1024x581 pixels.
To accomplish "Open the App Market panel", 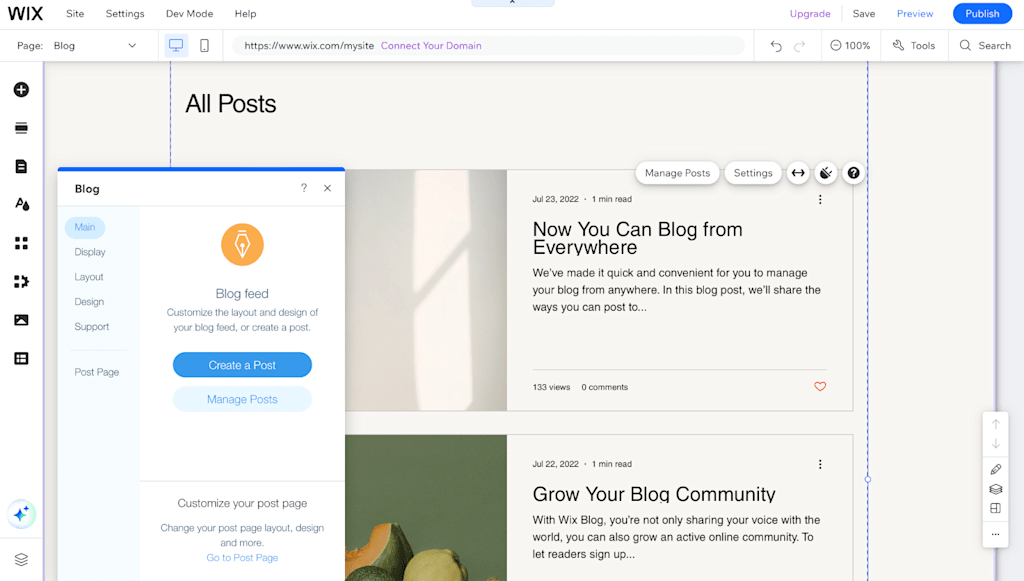I will pyautogui.click(x=21, y=243).
